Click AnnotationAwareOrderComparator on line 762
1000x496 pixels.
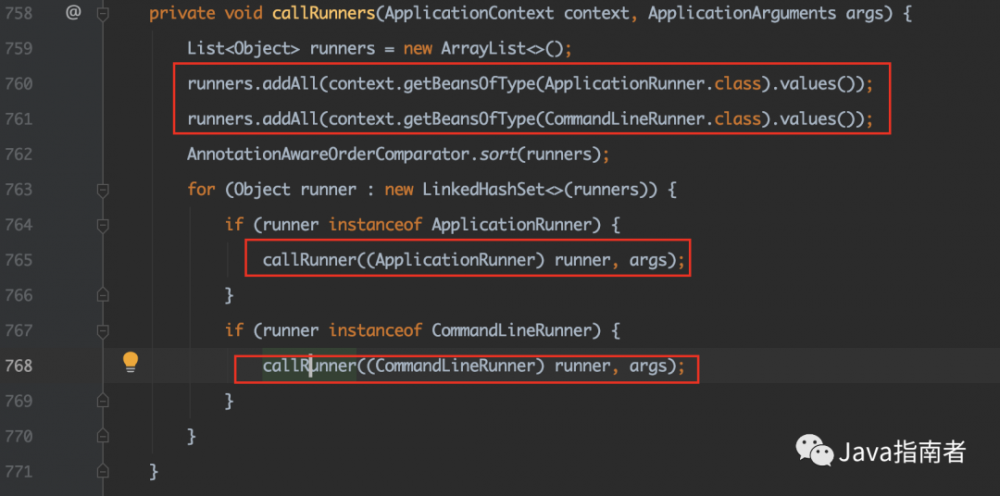tap(328, 154)
